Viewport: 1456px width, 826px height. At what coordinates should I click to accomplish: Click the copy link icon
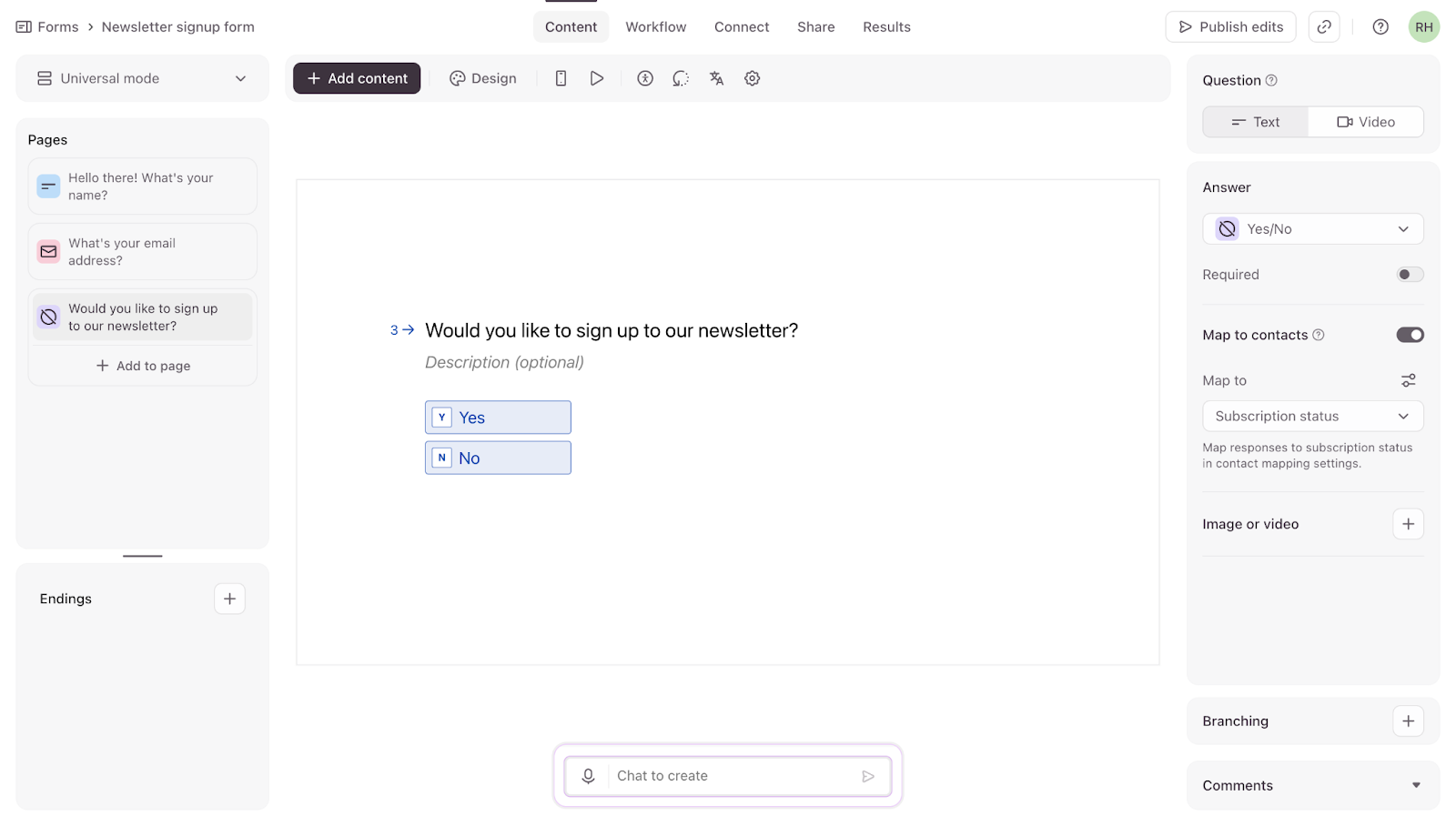(x=1324, y=27)
